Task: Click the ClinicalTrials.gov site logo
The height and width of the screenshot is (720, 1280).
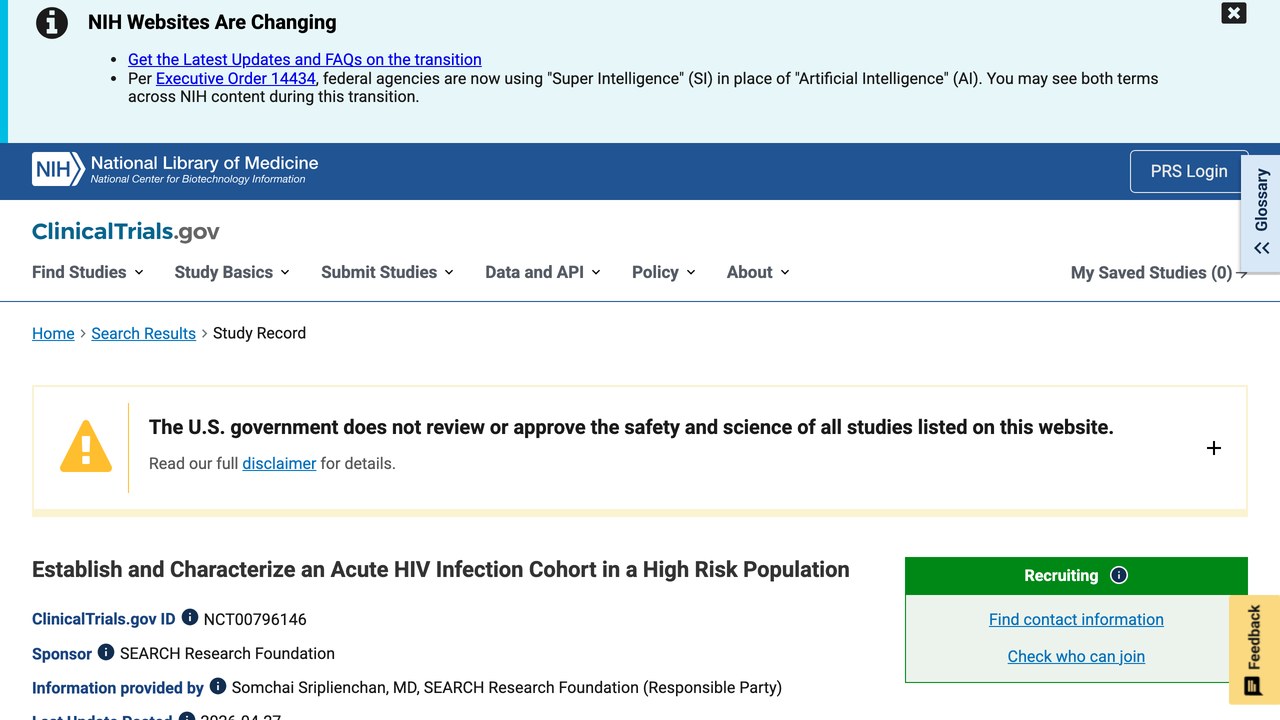Action: [x=126, y=232]
